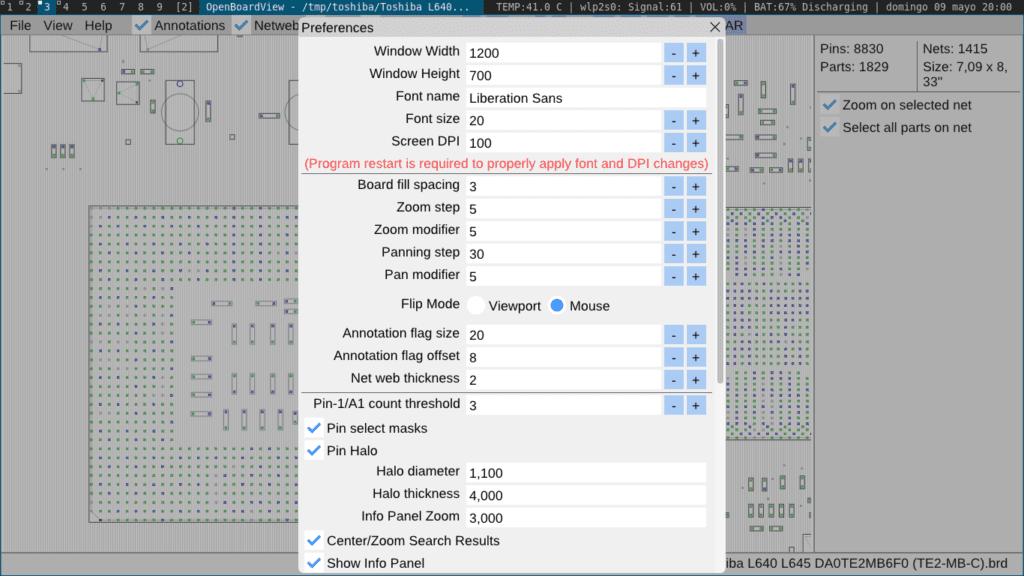Image resolution: width=1024 pixels, height=576 pixels.
Task: Increase Pin-1/A1 count threshold
Action: click(x=696, y=406)
